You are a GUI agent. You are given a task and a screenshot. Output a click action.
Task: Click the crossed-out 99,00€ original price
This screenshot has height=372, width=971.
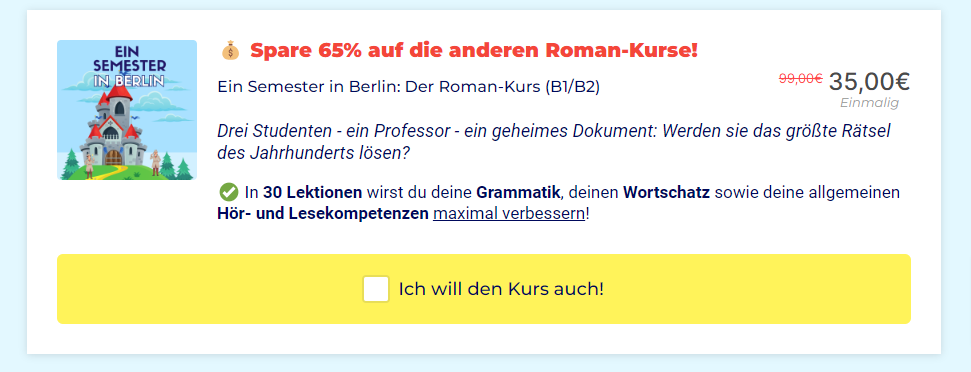(x=800, y=79)
